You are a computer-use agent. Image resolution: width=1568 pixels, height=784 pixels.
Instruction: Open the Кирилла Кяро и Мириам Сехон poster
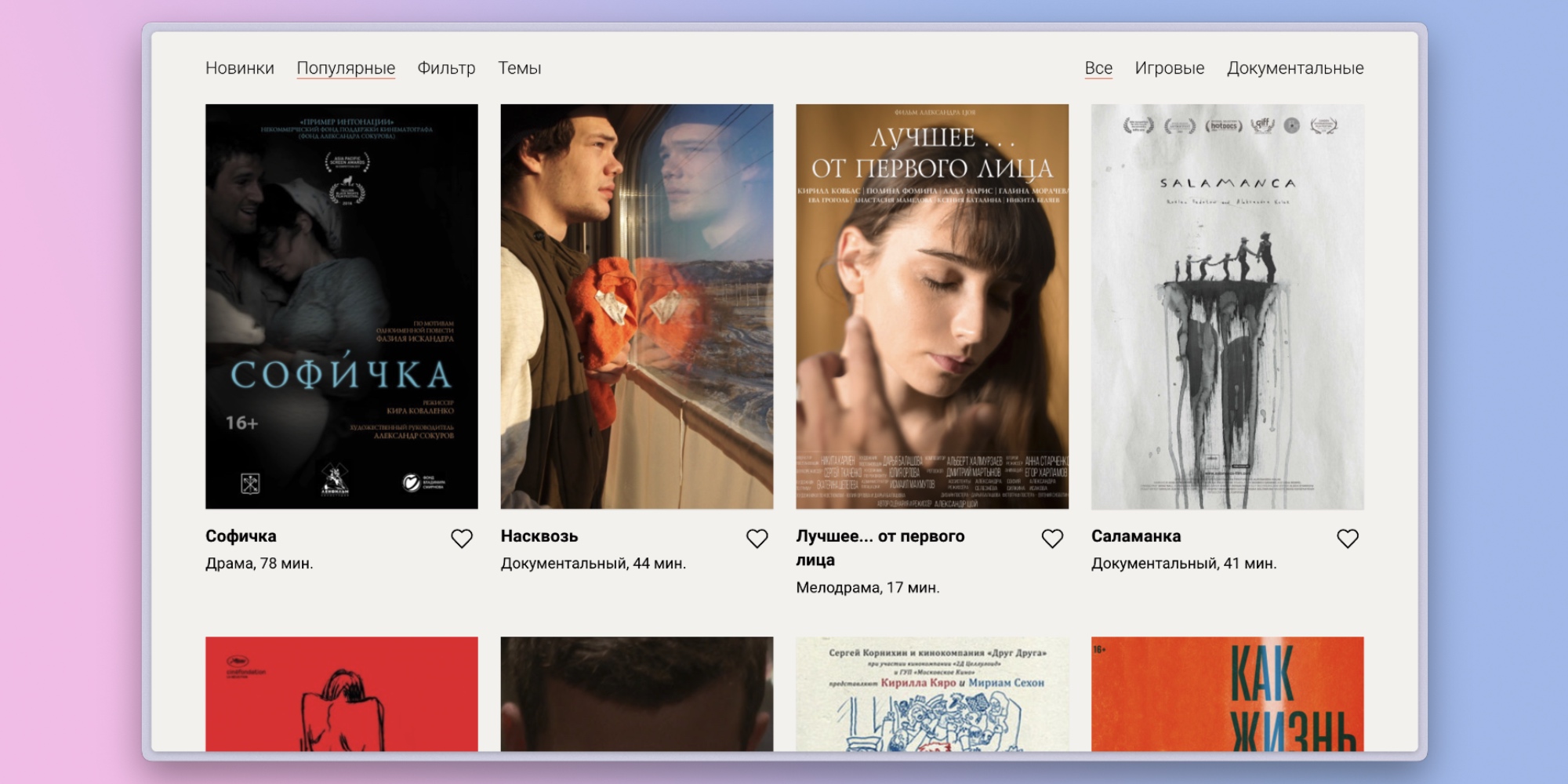click(932, 694)
